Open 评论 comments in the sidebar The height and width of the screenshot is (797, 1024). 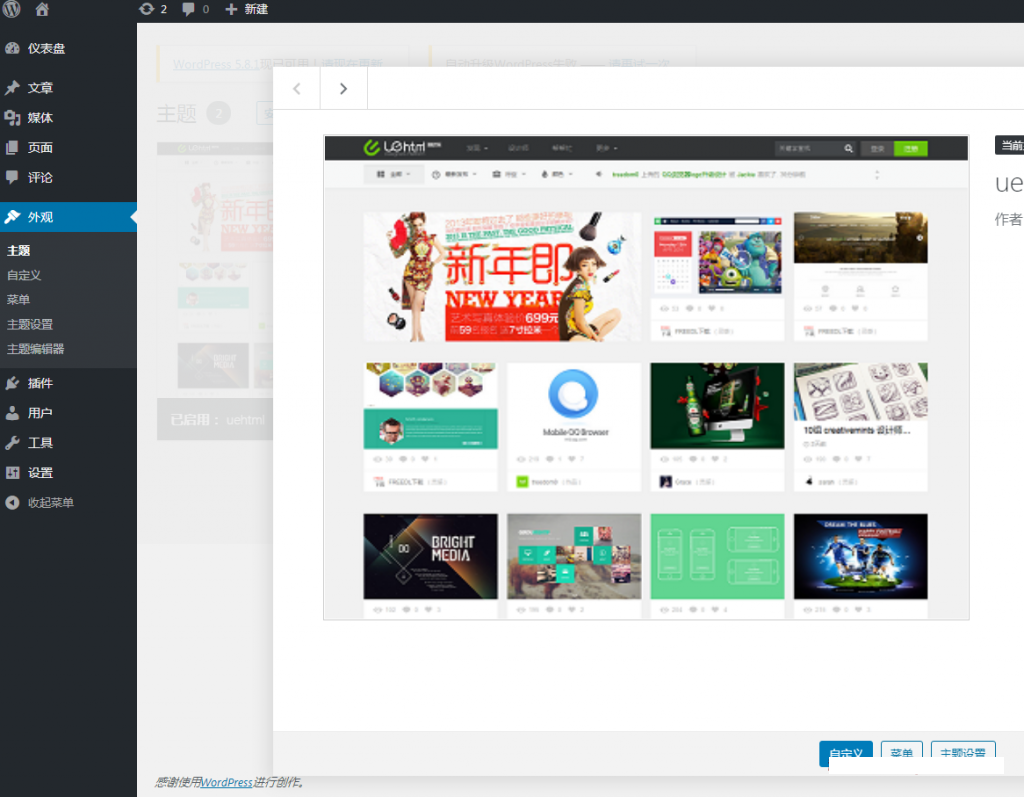pyautogui.click(x=40, y=178)
